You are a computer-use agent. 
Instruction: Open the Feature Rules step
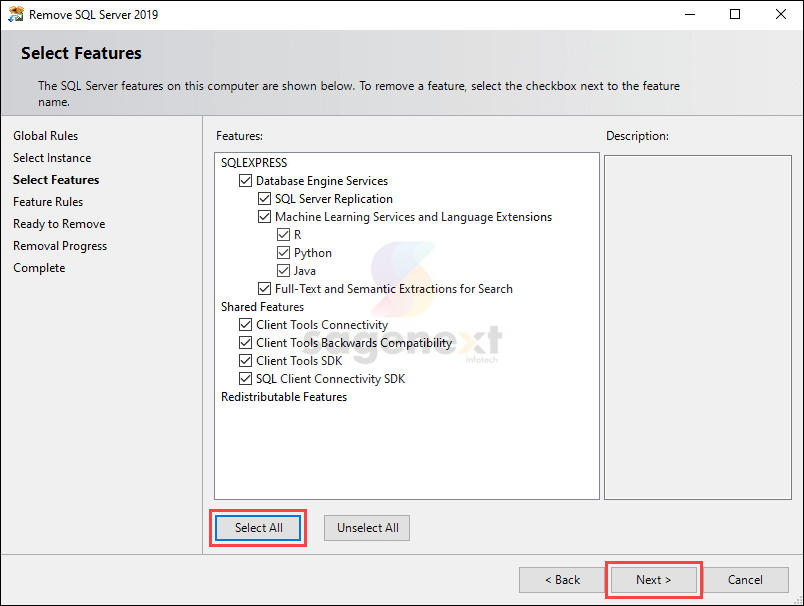(48, 202)
